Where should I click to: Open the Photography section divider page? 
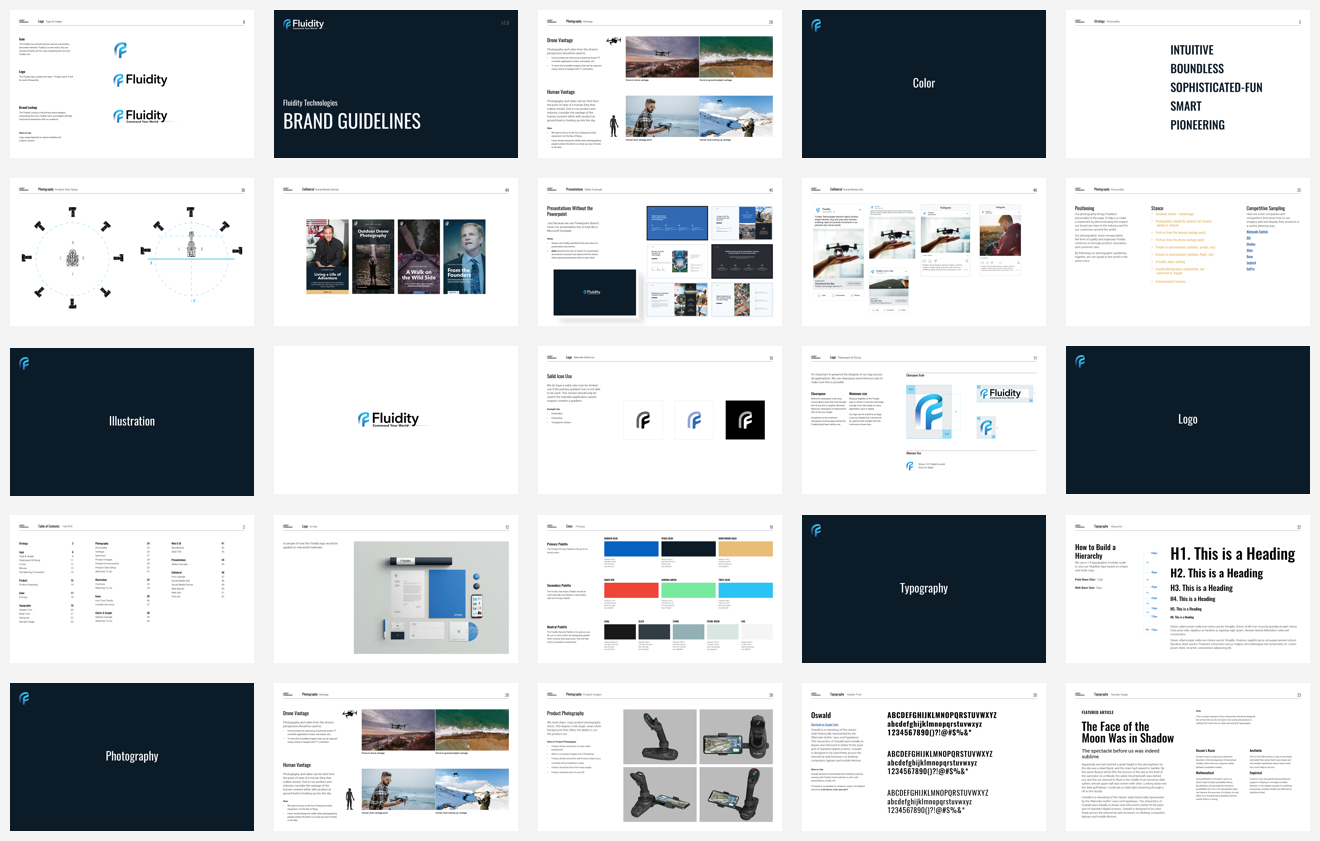[x=132, y=757]
